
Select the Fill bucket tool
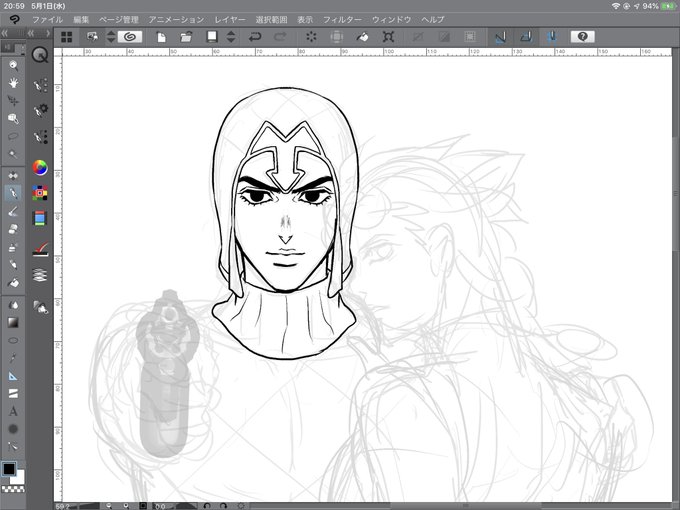(x=13, y=283)
